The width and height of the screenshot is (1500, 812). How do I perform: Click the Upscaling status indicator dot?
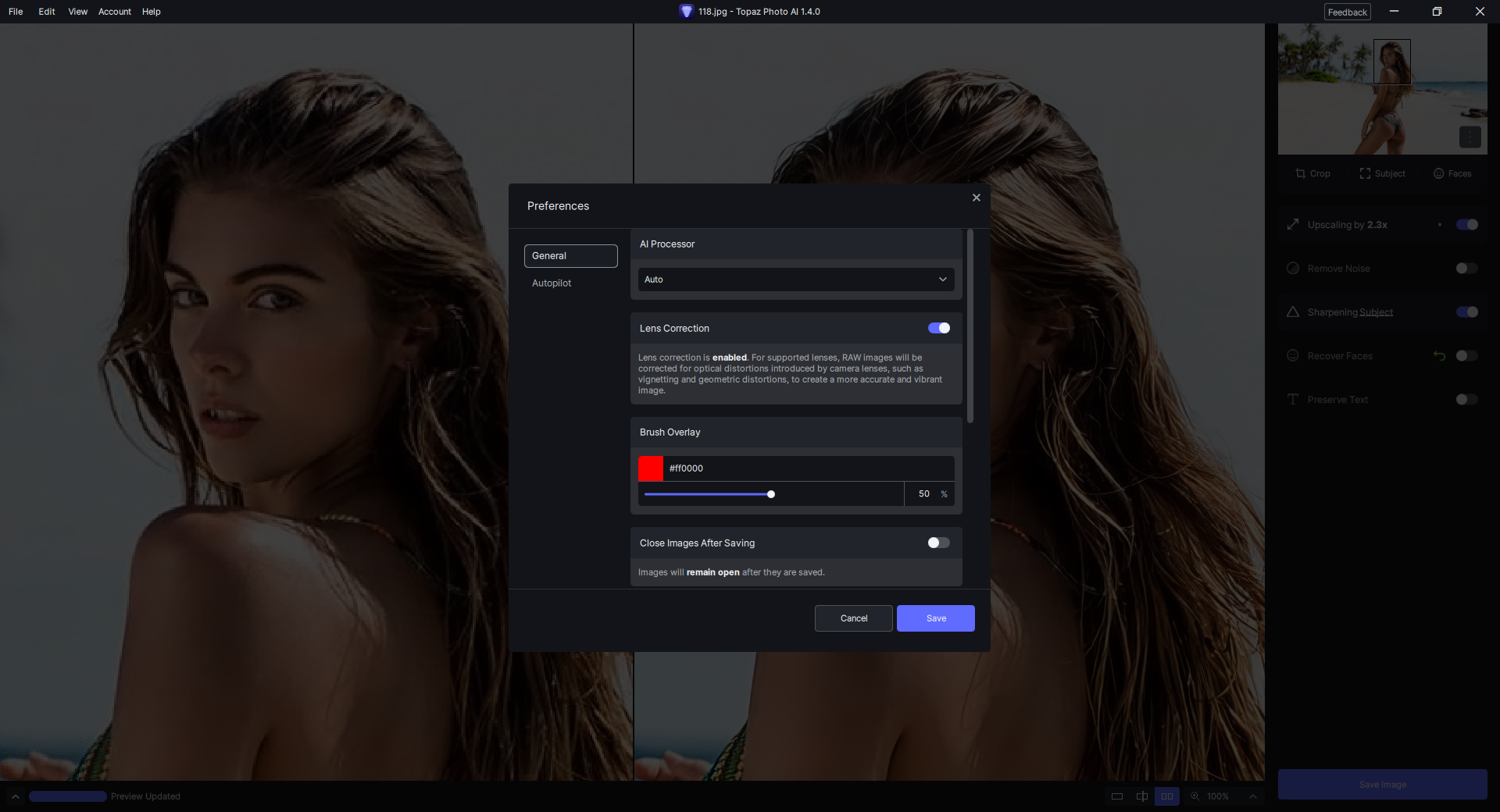click(1439, 225)
